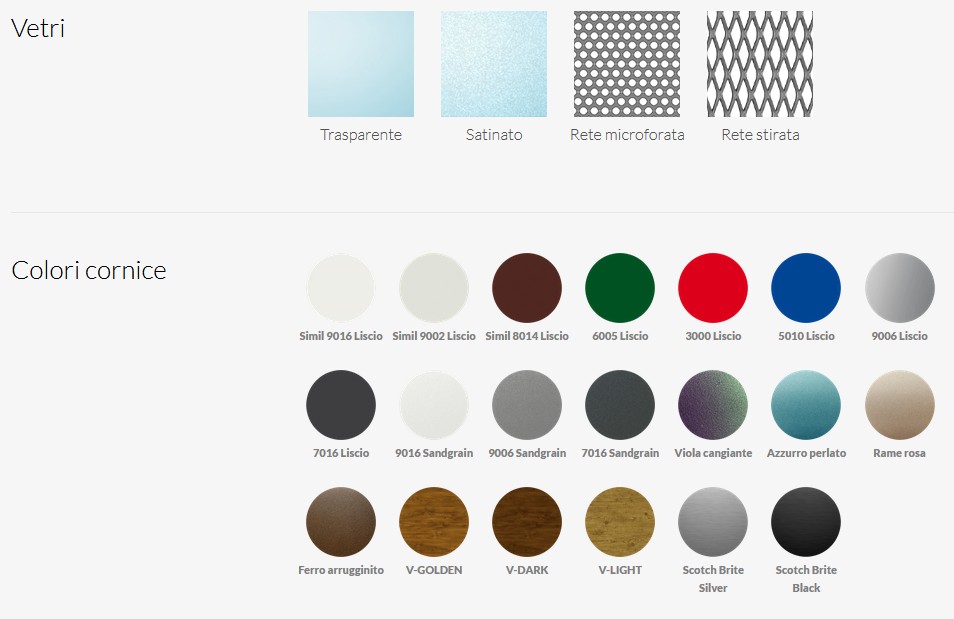The width and height of the screenshot is (954, 619).
Task: Click the V-DARK label
Action: coord(527,570)
